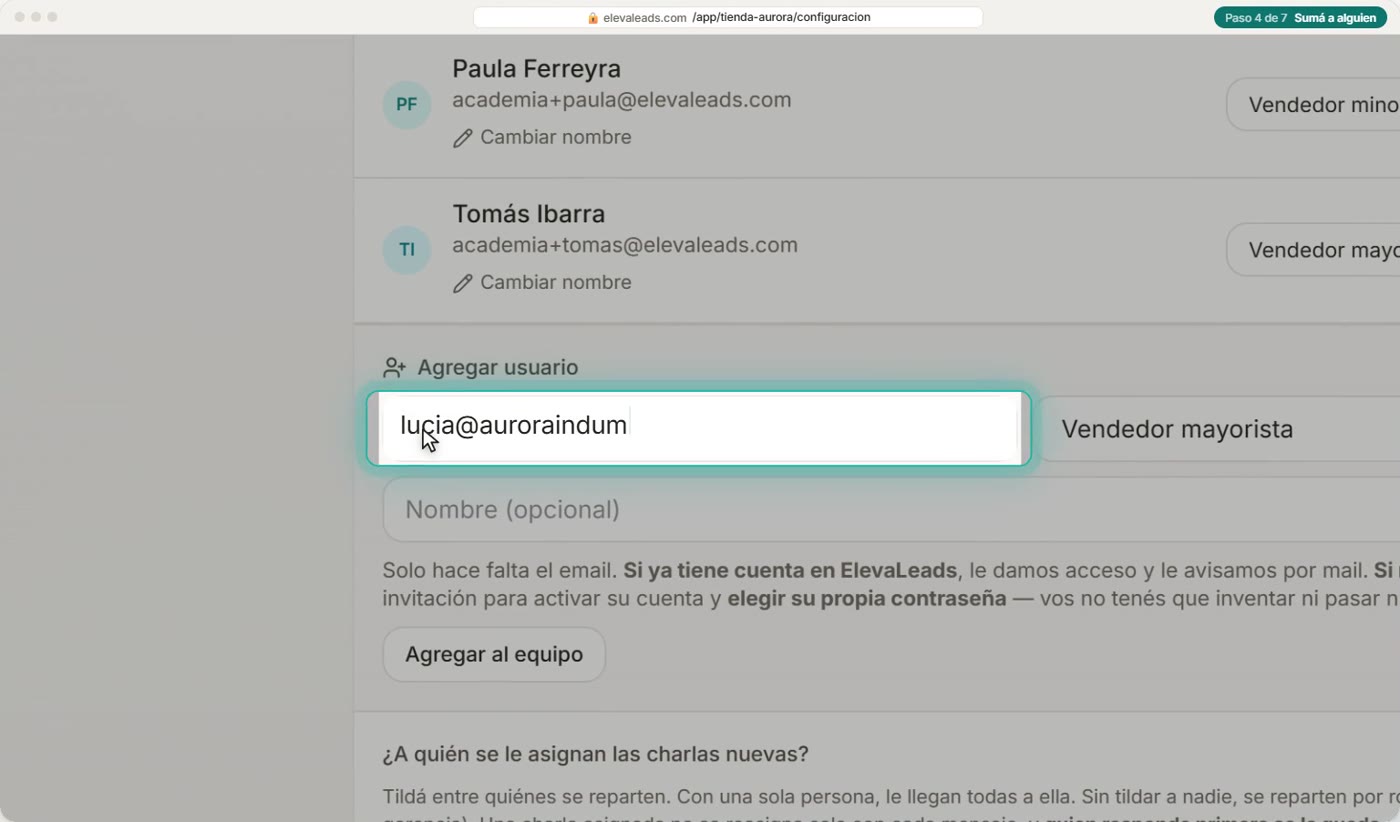
Task: Click the Nombre (opcional) input field
Action: pyautogui.click(x=891, y=510)
